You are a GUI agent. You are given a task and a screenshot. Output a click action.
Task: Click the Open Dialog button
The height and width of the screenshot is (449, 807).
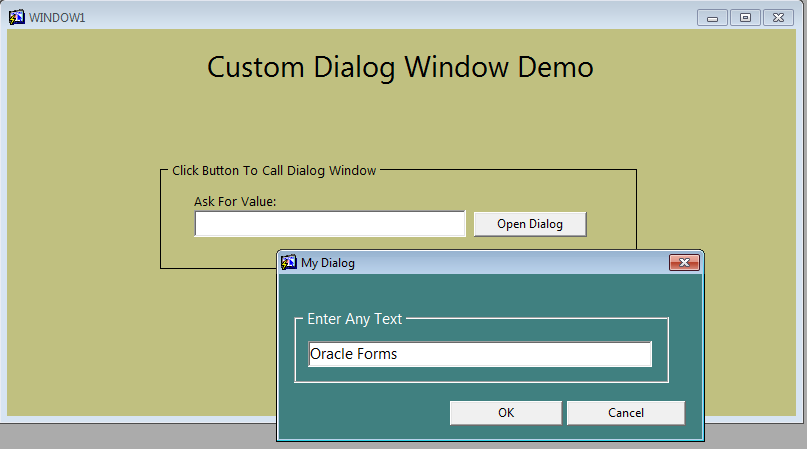click(x=530, y=224)
